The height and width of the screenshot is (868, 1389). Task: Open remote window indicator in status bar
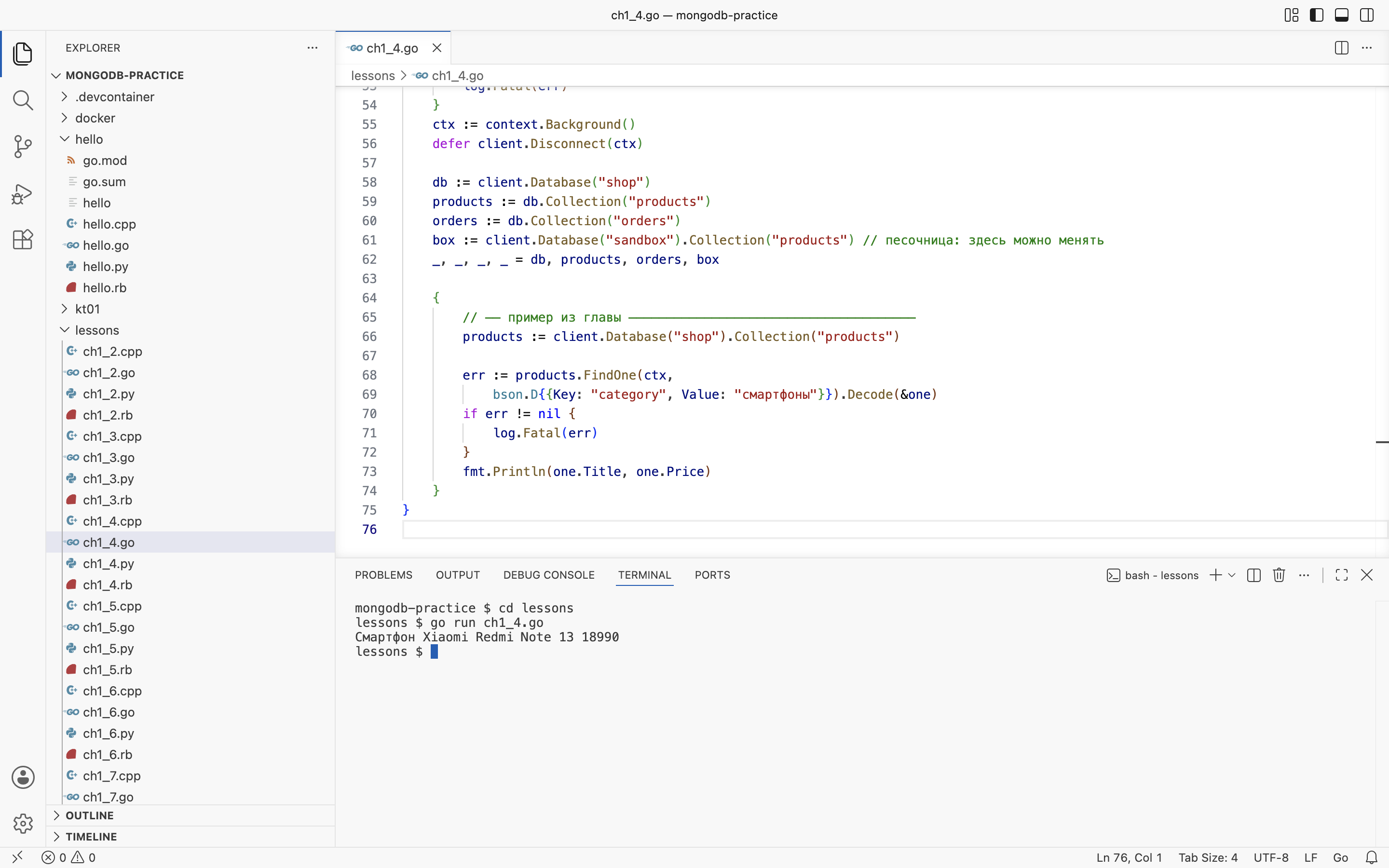click(17, 857)
